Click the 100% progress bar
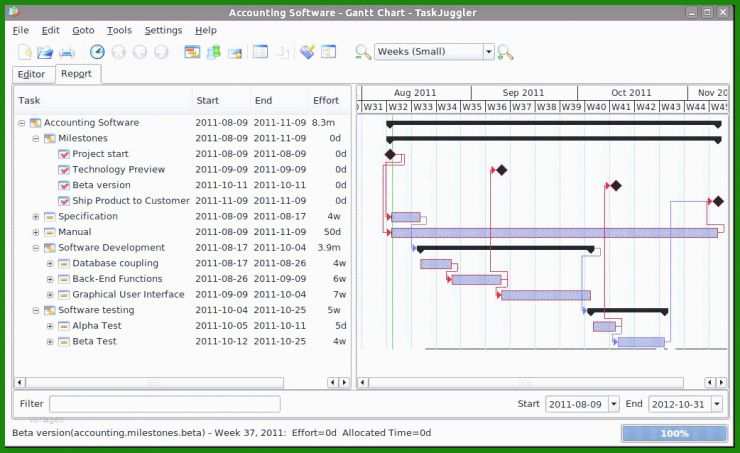The width and height of the screenshot is (740, 453). point(675,433)
